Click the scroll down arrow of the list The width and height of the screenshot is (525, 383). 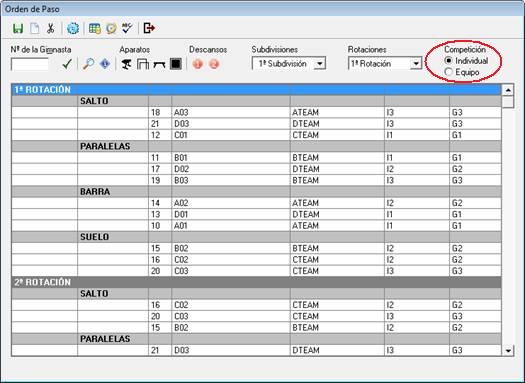[x=508, y=351]
